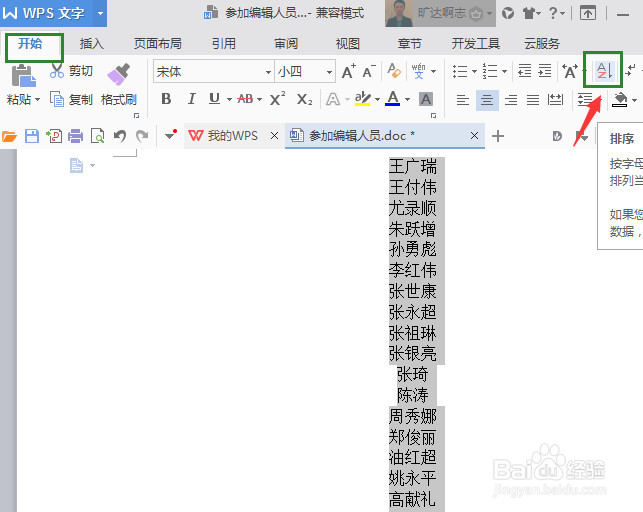Redo the last action
643x512 pixels.
click(142, 136)
